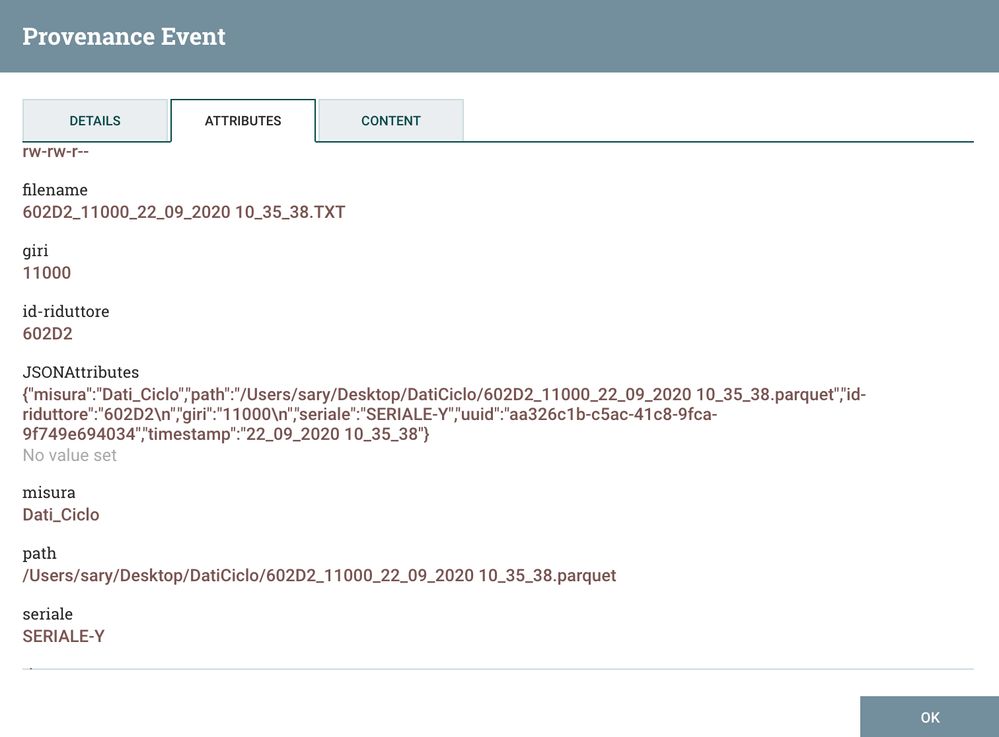
Task: Click the 'misura' attribute label
Action: [x=48, y=492]
